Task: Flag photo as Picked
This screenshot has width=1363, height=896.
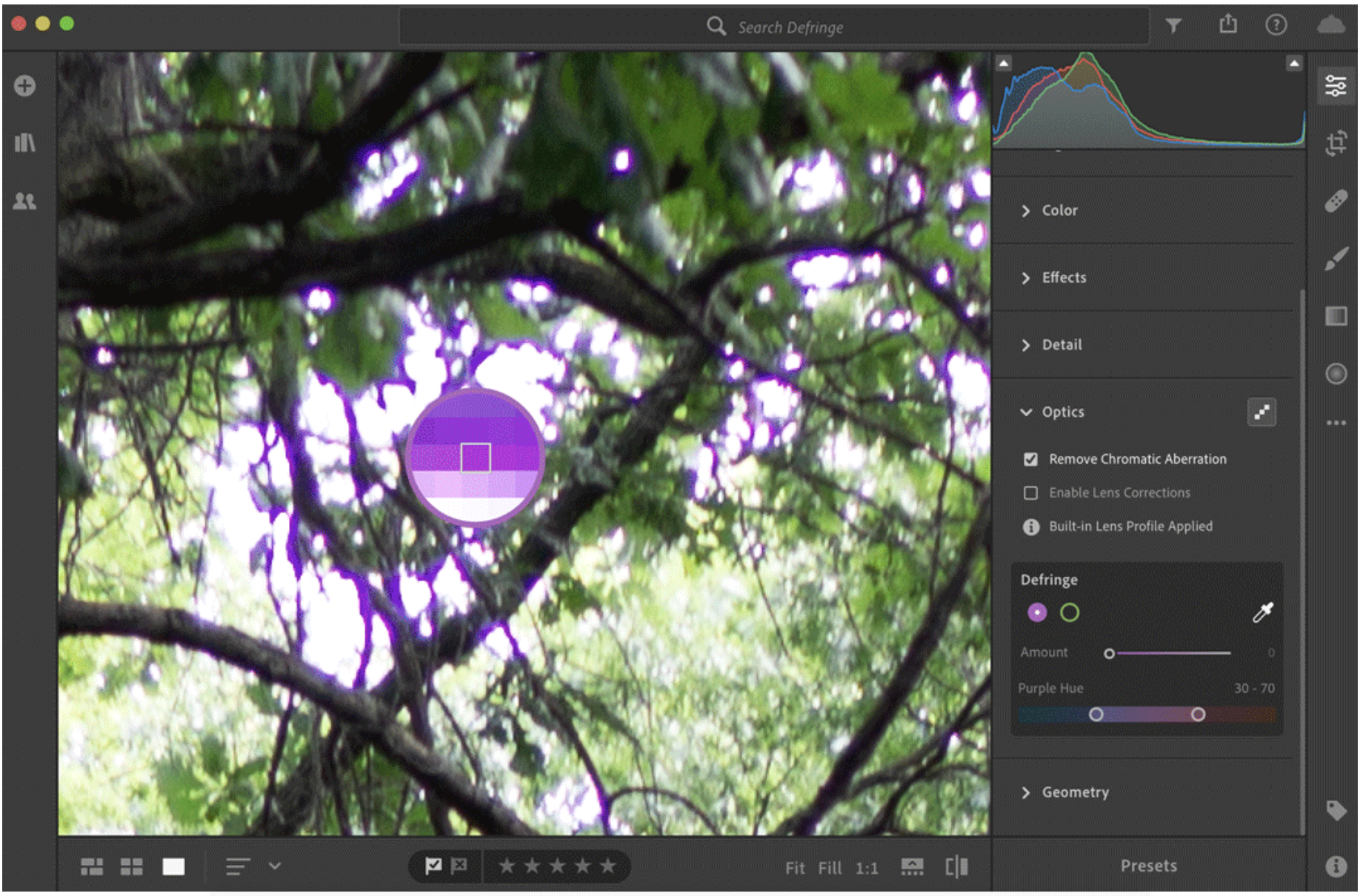Action: [x=433, y=866]
